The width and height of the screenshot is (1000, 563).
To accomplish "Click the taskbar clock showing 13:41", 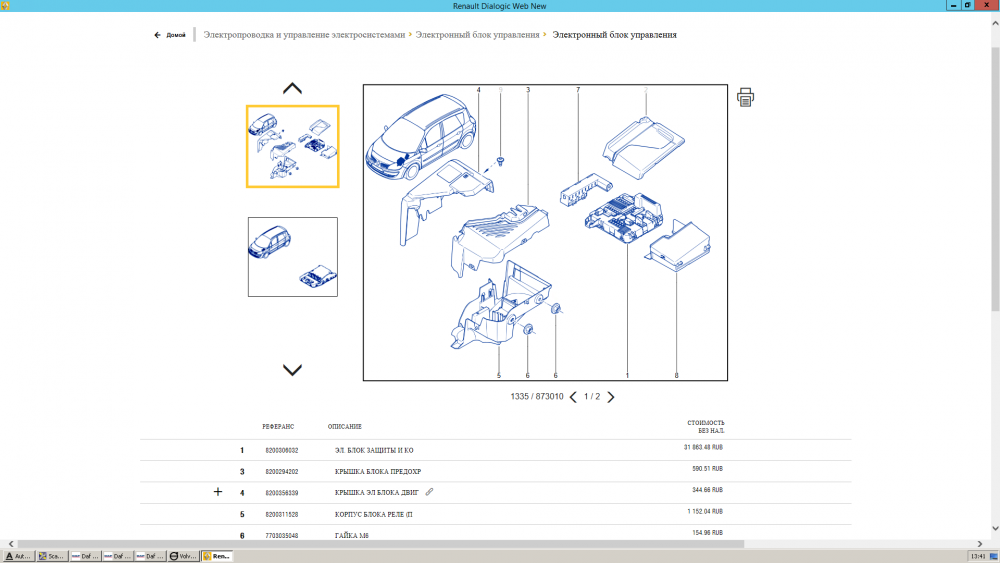I will point(978,556).
